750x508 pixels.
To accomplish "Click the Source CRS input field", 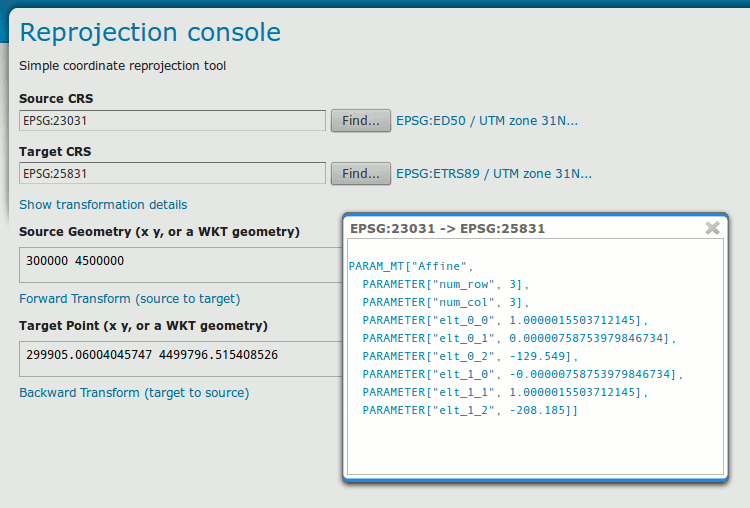I will pyautogui.click(x=172, y=121).
